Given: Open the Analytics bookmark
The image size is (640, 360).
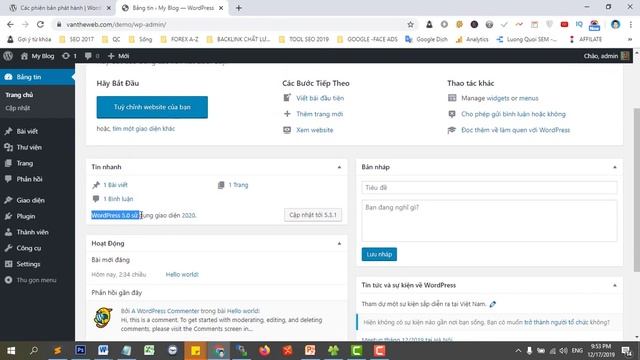Looking at the screenshot, I should (x=472, y=39).
